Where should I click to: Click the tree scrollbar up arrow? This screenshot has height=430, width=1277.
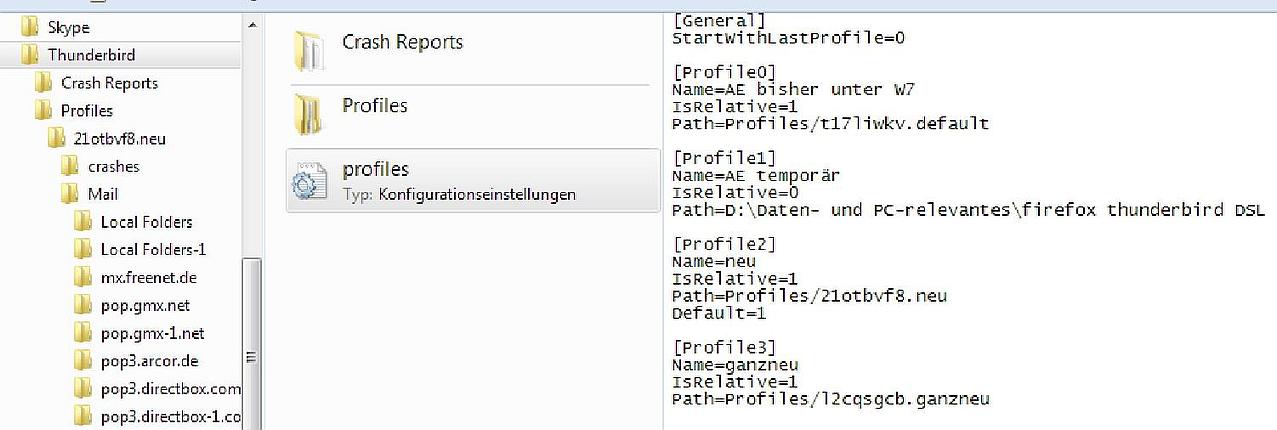251,24
